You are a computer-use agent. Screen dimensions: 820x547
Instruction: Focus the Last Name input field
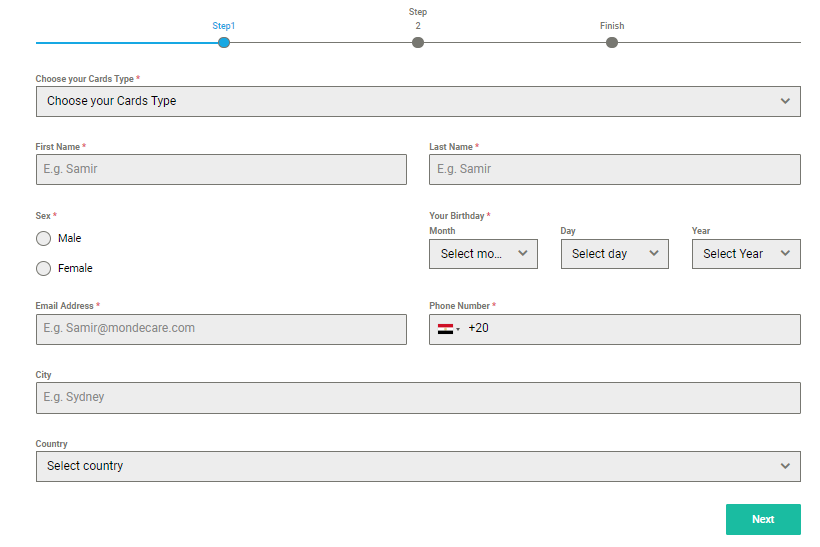point(614,169)
